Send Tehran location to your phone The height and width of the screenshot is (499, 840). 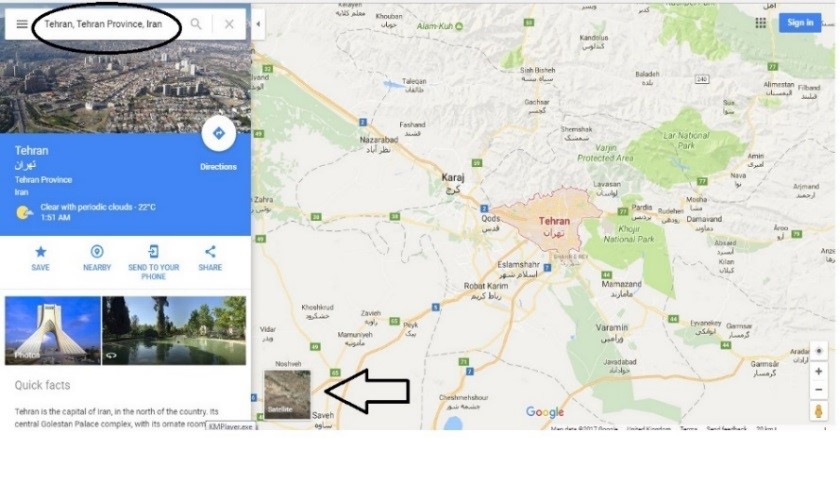tap(153, 263)
